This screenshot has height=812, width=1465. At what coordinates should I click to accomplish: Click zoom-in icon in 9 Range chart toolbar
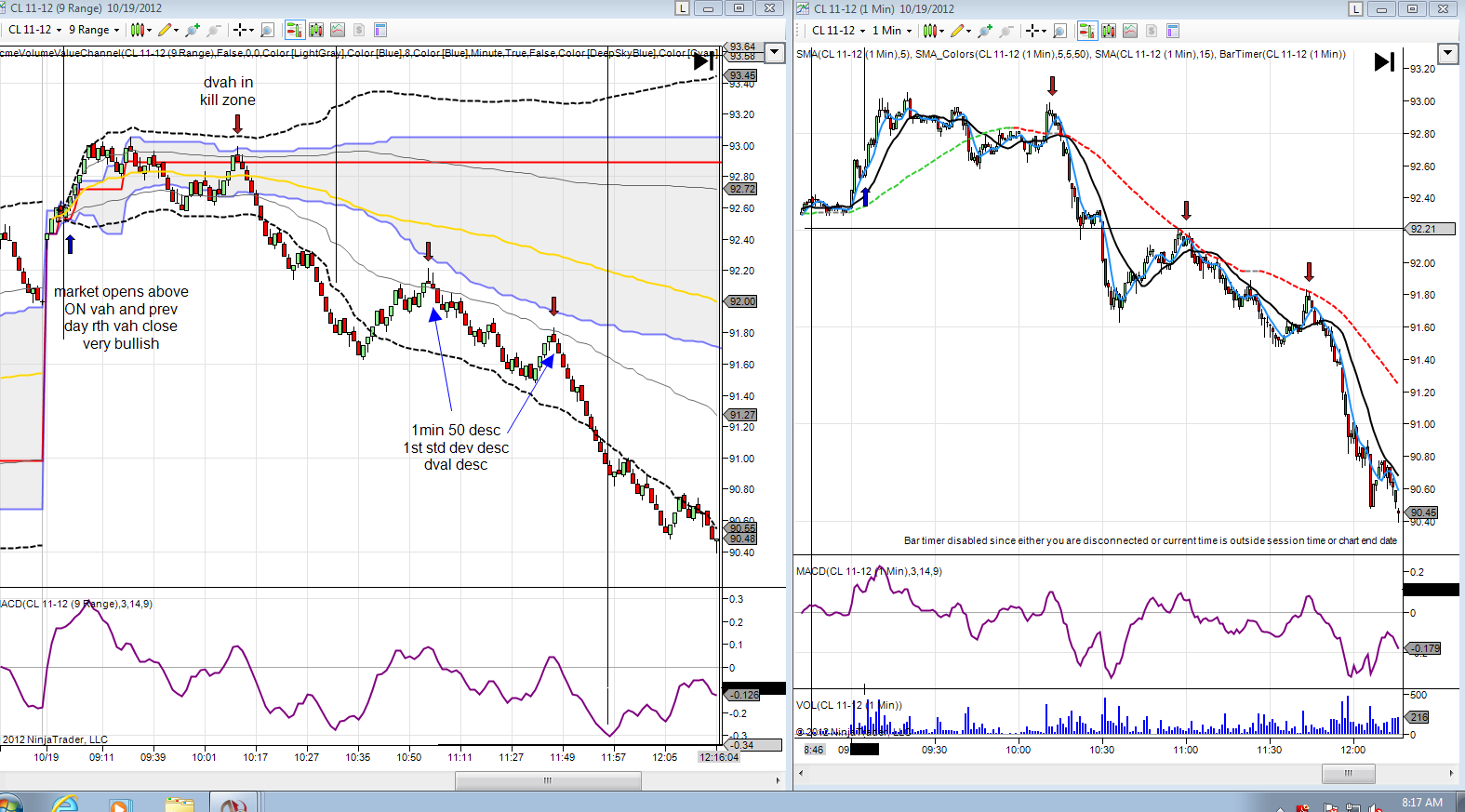193,31
